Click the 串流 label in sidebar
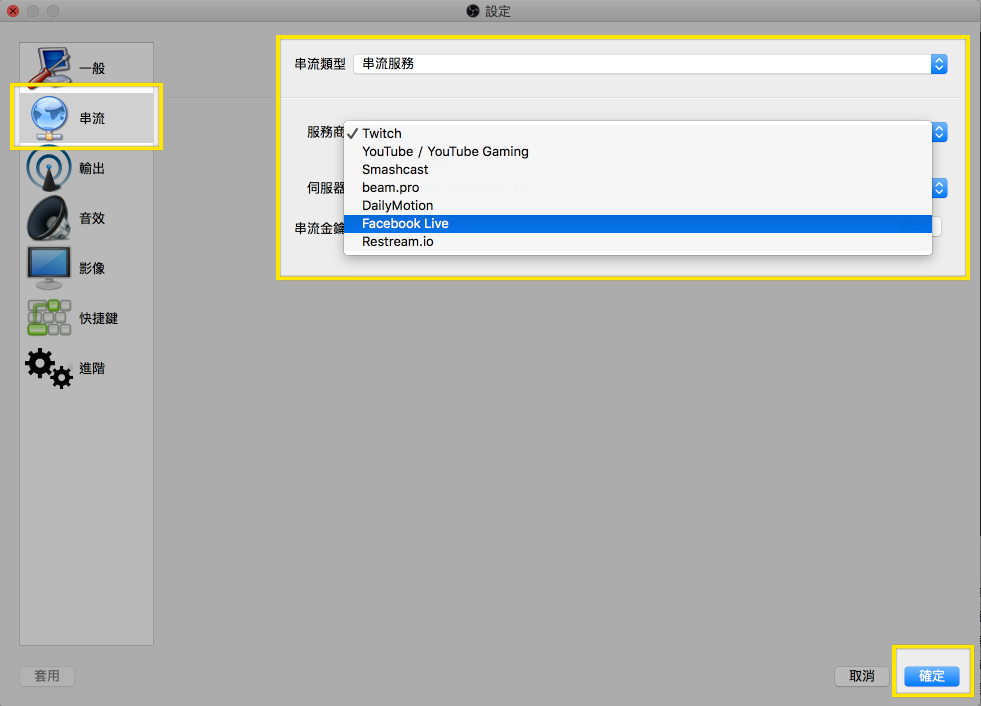This screenshot has height=706, width=981. (92, 118)
